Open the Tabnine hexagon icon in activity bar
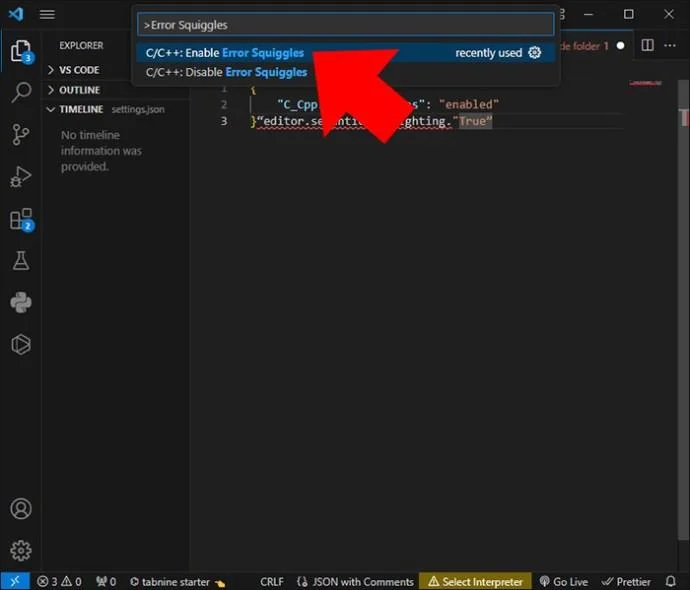 click(x=21, y=344)
